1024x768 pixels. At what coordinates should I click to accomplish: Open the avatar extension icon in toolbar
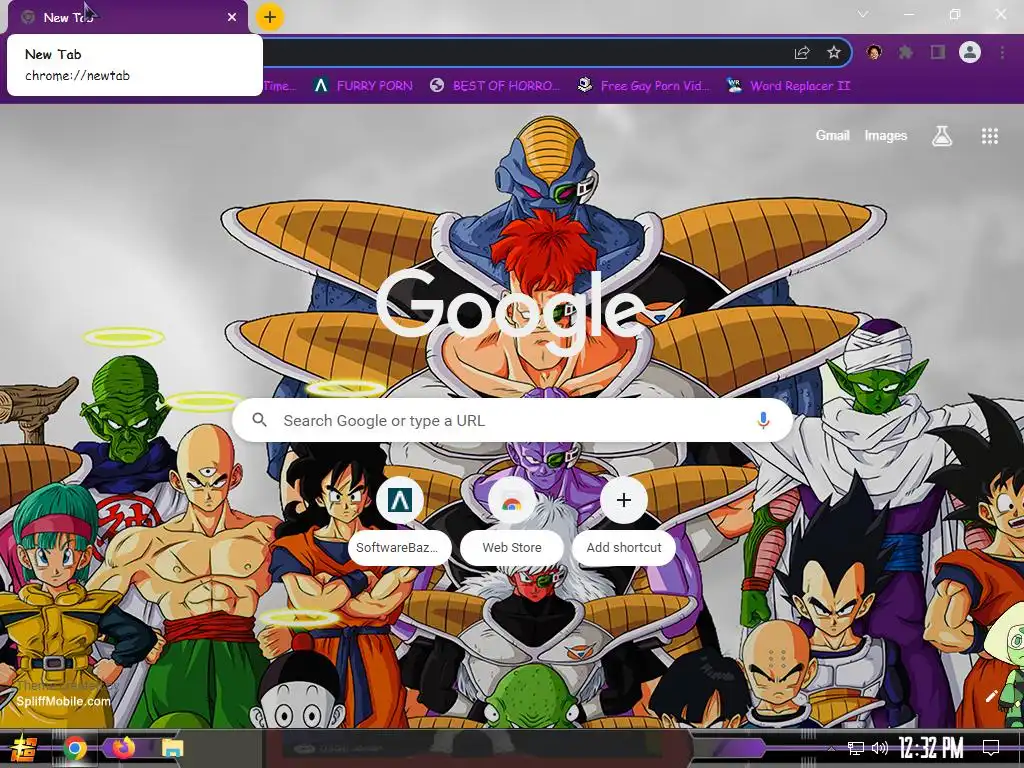(x=874, y=52)
